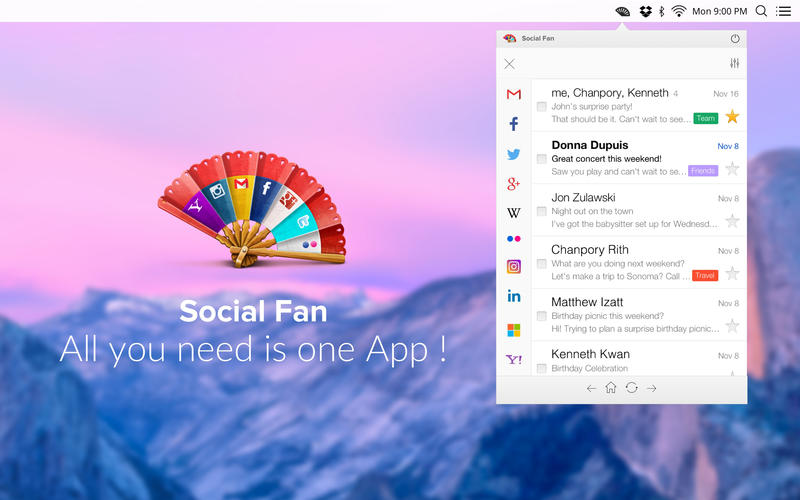Click the purple Friends label
The image size is (800, 500).
pos(703,171)
